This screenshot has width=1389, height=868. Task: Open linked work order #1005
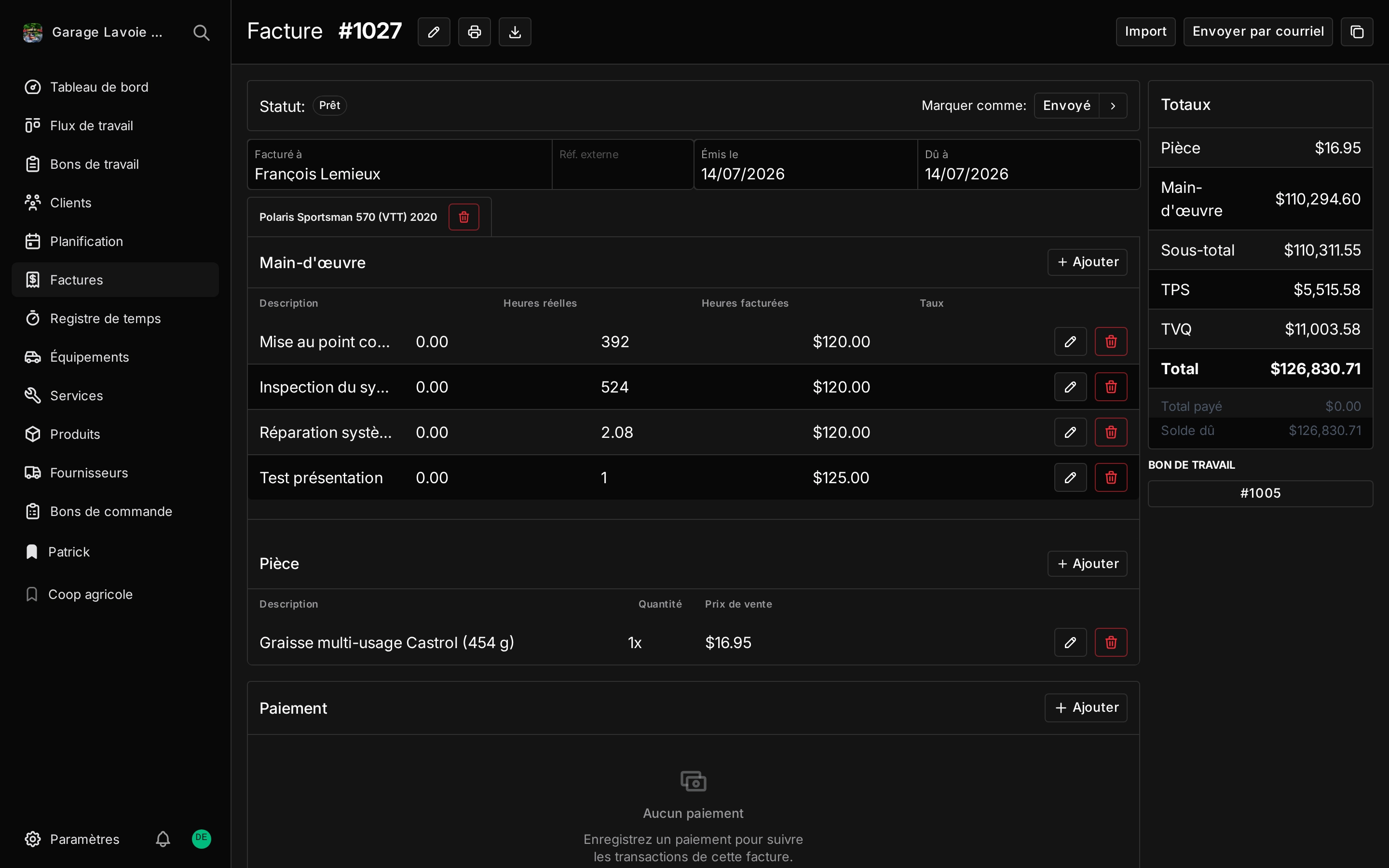pyautogui.click(x=1260, y=494)
